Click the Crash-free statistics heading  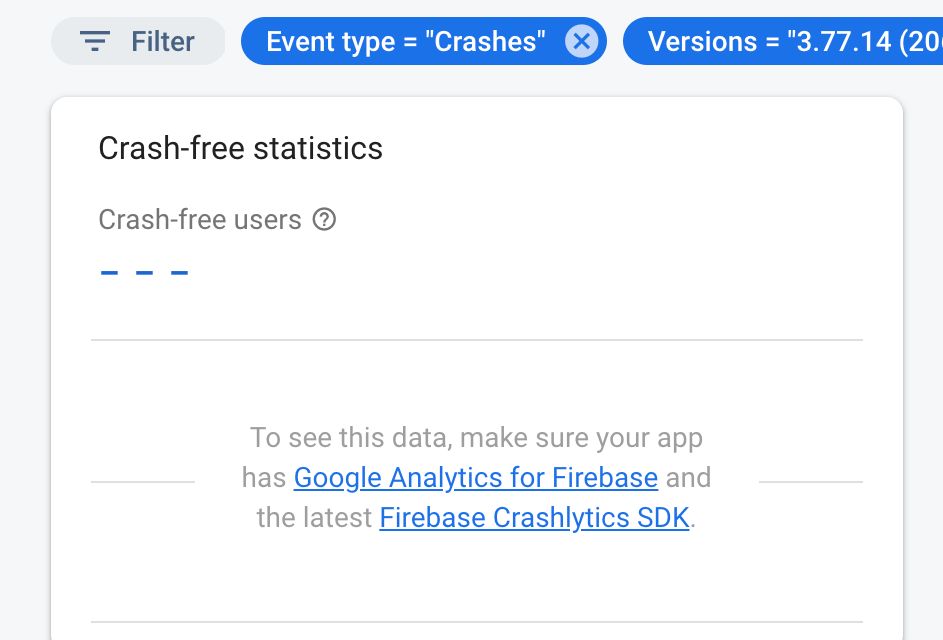(240, 148)
